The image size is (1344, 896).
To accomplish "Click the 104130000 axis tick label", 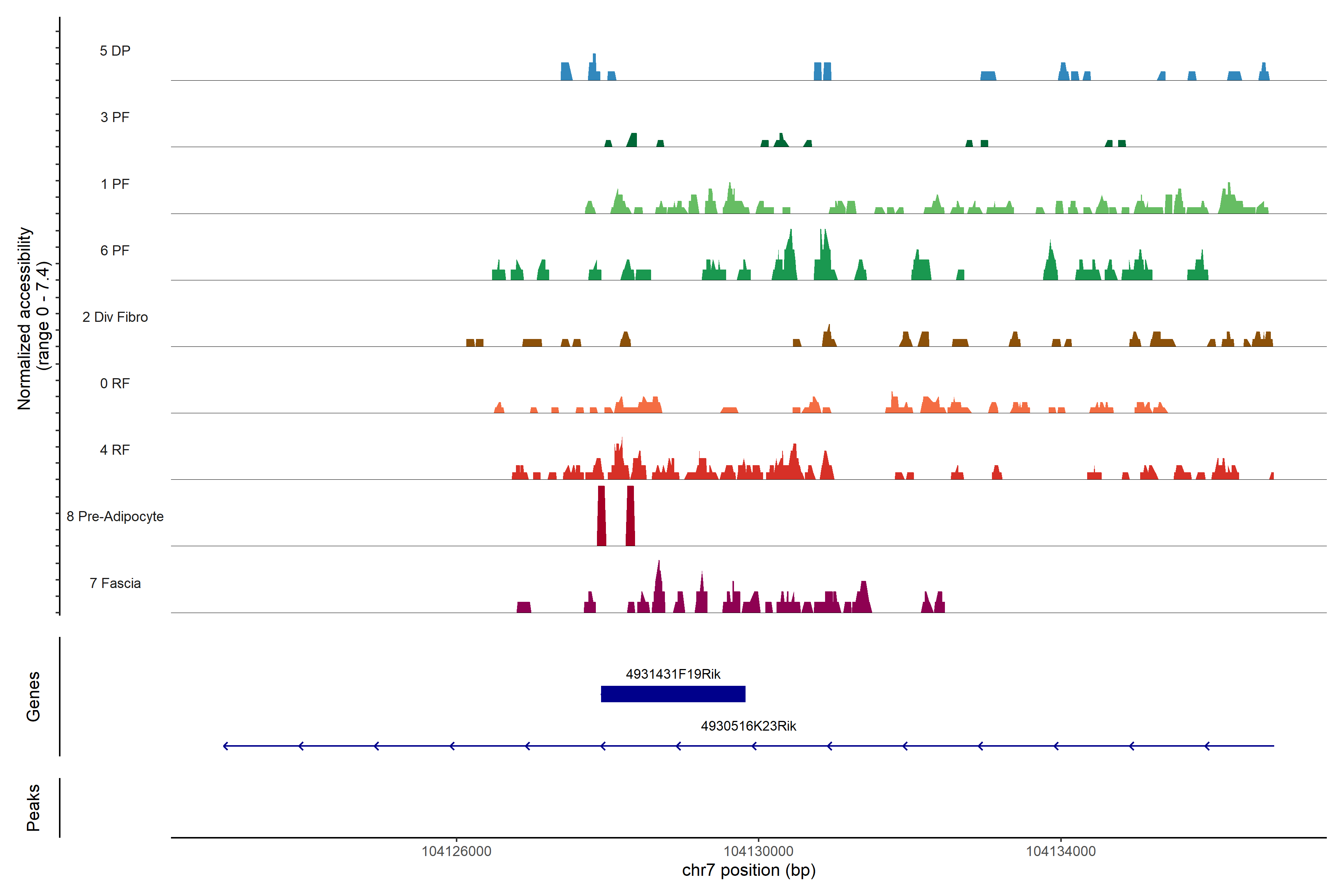I will pos(758,852).
